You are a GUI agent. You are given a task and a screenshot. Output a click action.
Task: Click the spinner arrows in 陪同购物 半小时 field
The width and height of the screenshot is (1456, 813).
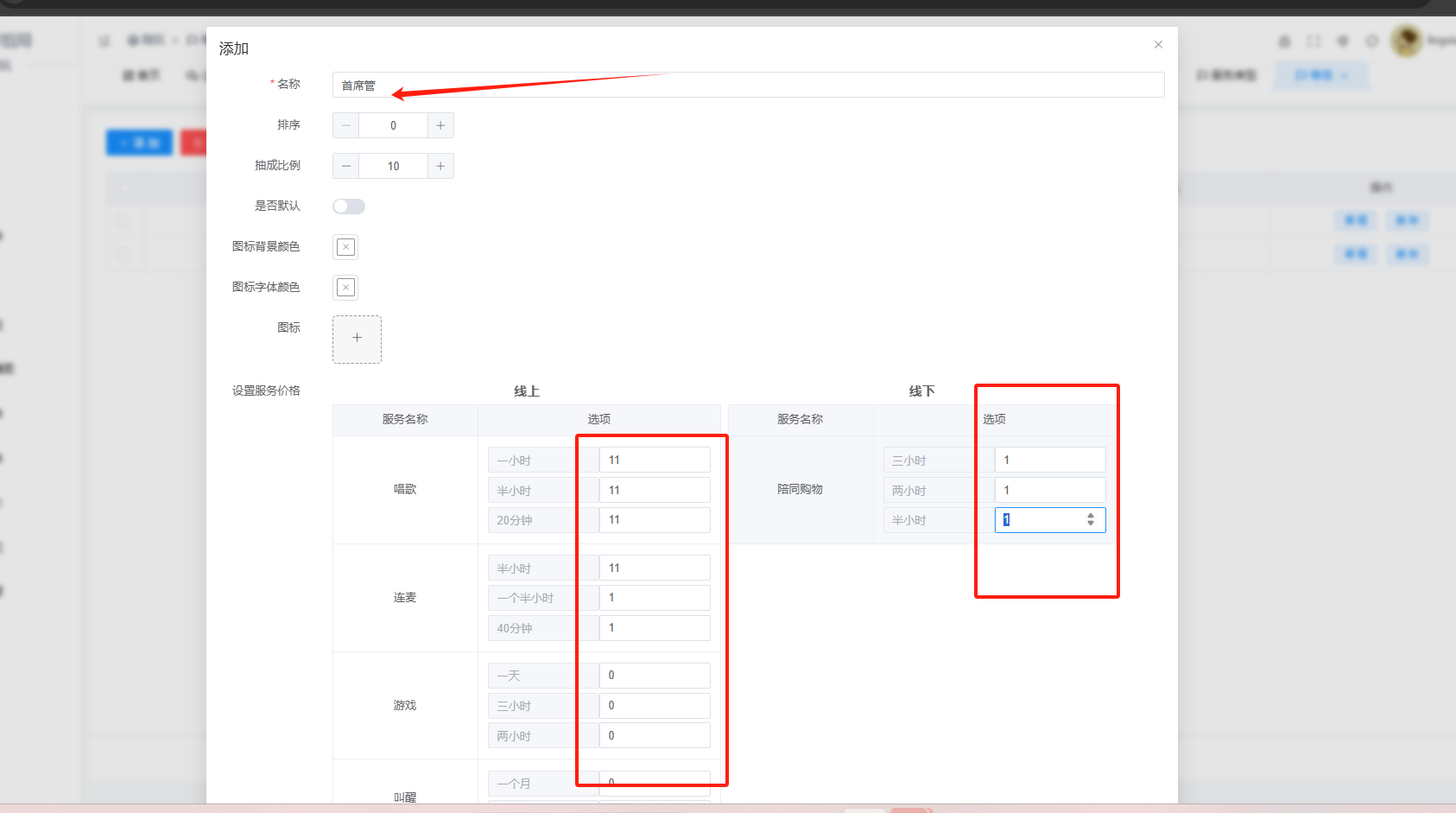[1091, 519]
